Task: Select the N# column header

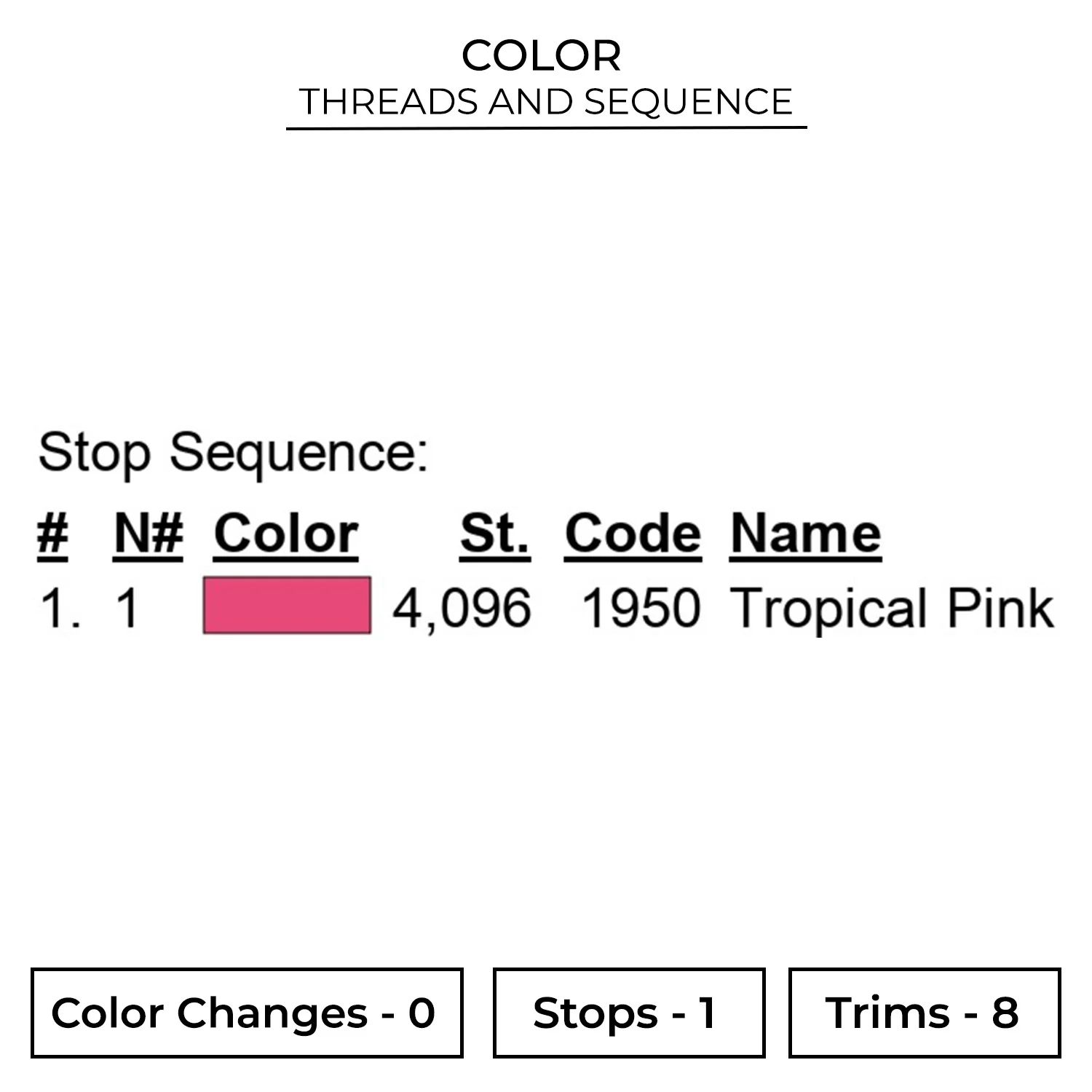Action: (148, 534)
